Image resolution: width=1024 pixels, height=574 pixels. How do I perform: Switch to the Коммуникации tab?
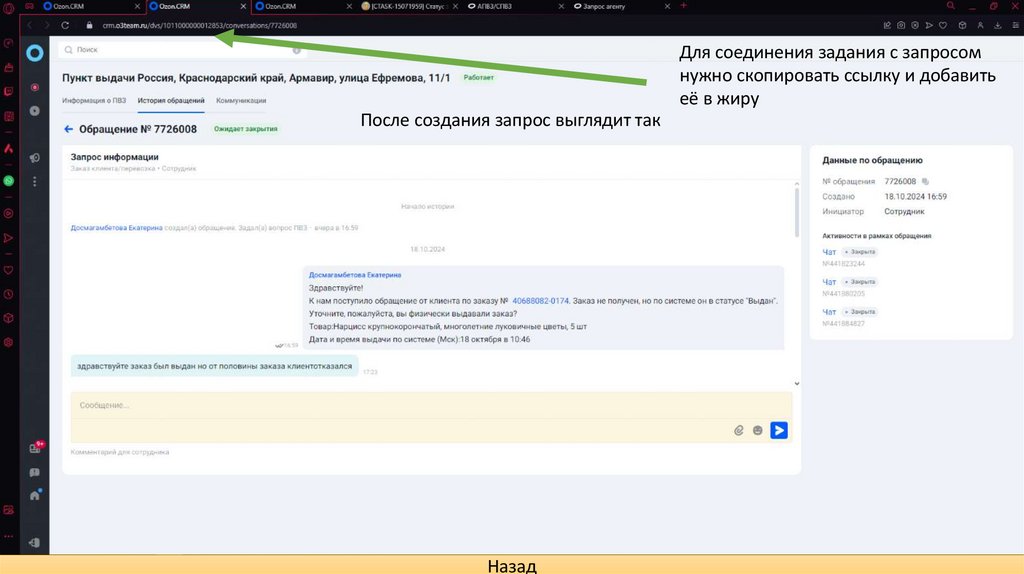pyautogui.click(x=241, y=101)
